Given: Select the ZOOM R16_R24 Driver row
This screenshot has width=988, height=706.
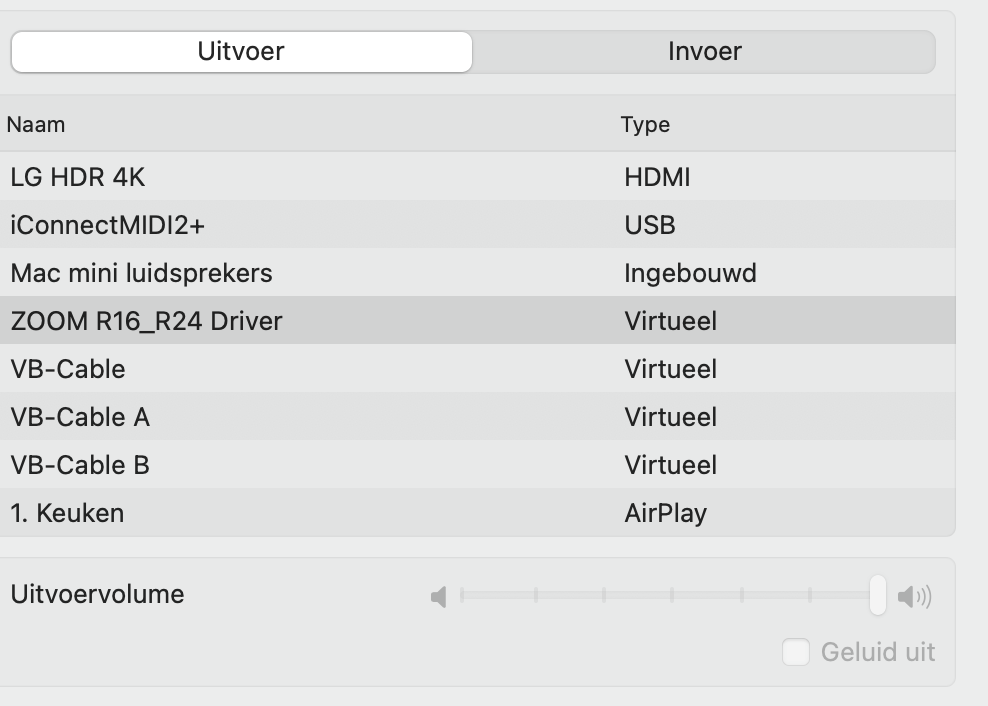Looking at the screenshot, I should click(x=146, y=321).
